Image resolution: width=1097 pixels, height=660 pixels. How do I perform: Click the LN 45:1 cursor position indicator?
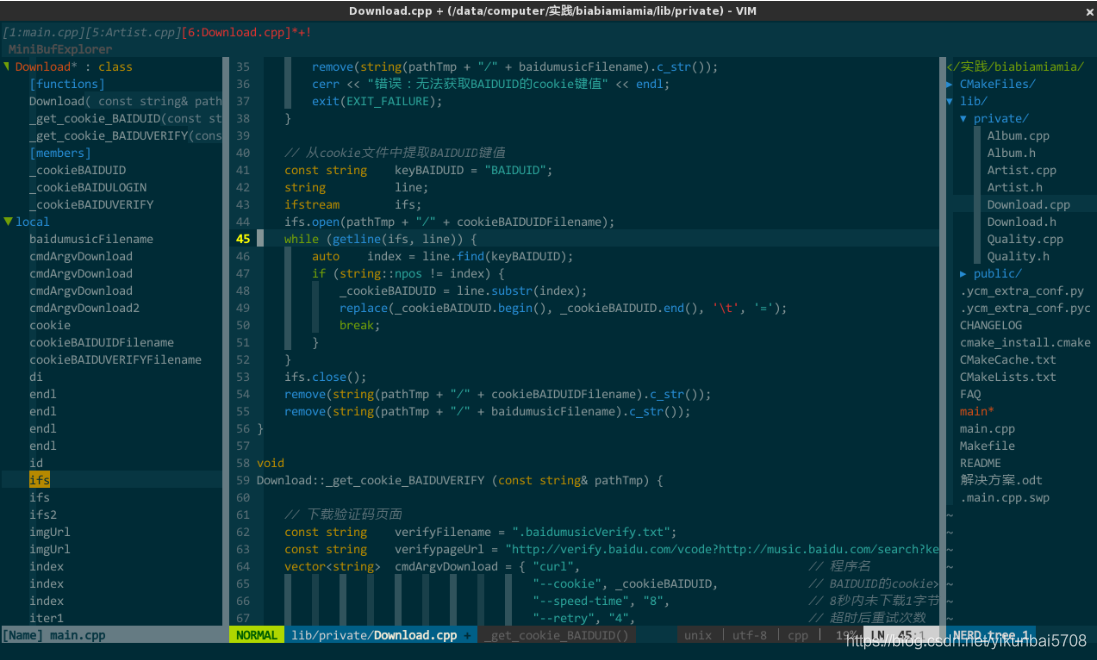897,634
